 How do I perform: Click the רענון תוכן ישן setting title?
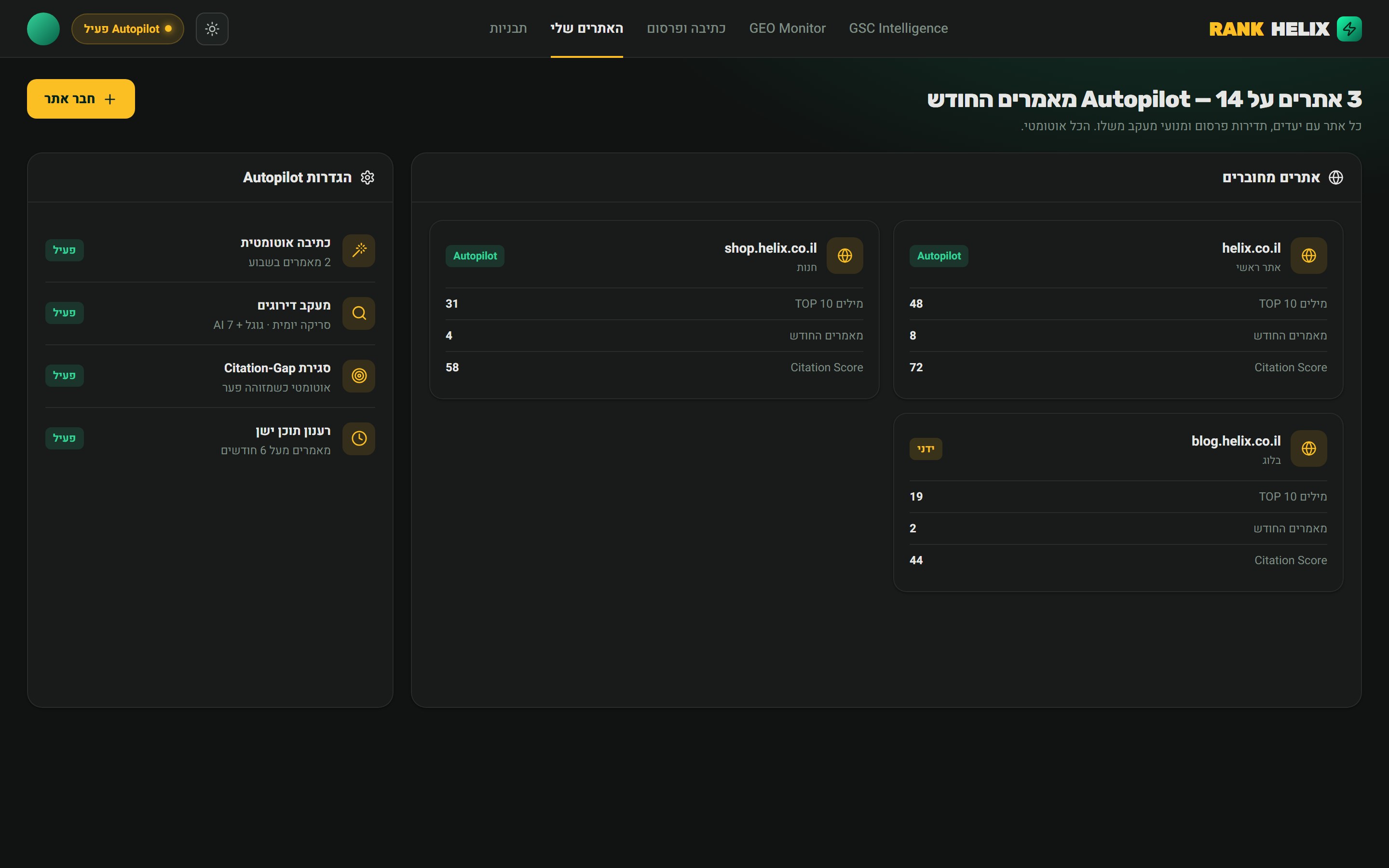293,431
